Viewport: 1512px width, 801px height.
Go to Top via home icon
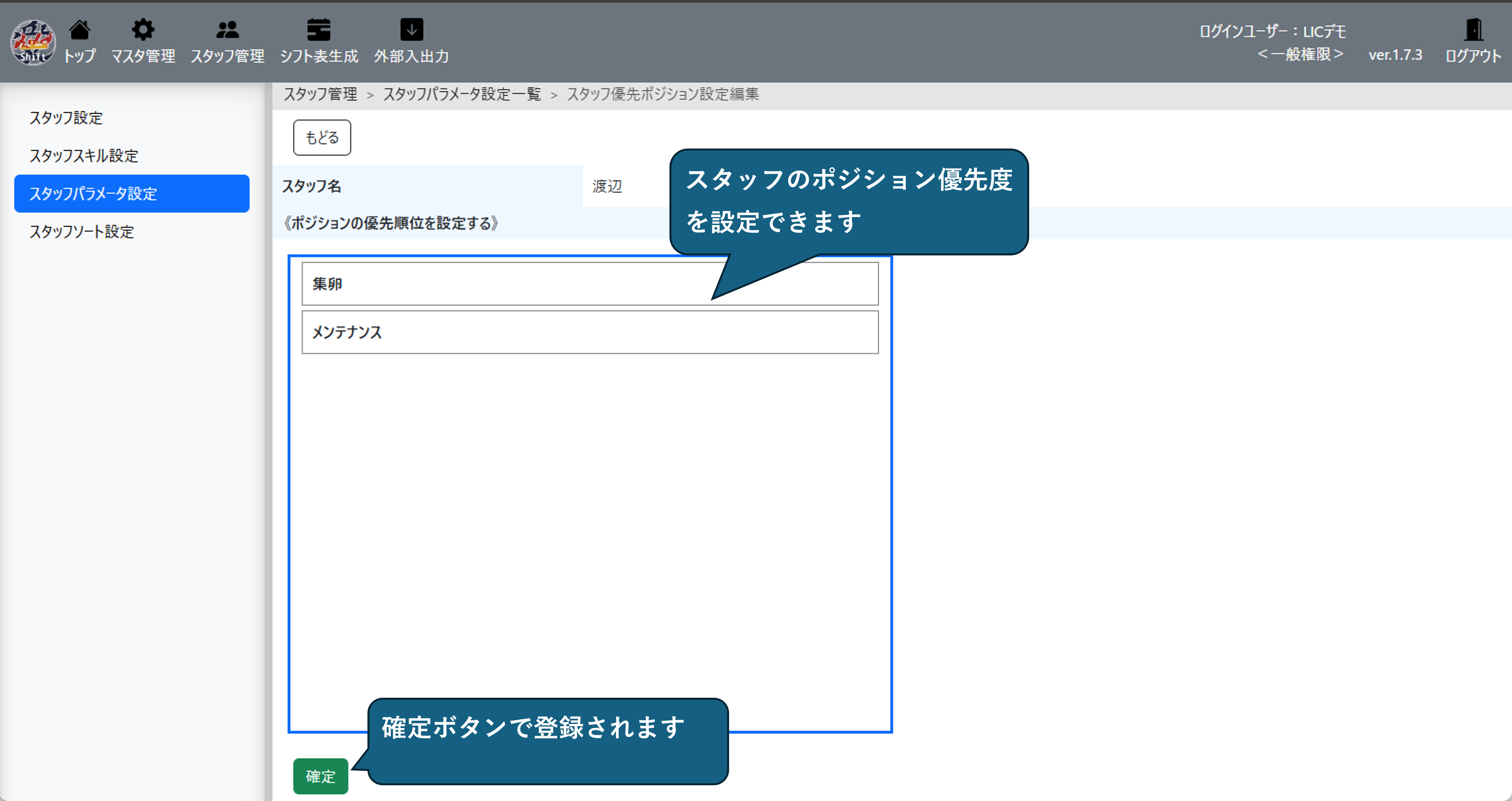(79, 29)
